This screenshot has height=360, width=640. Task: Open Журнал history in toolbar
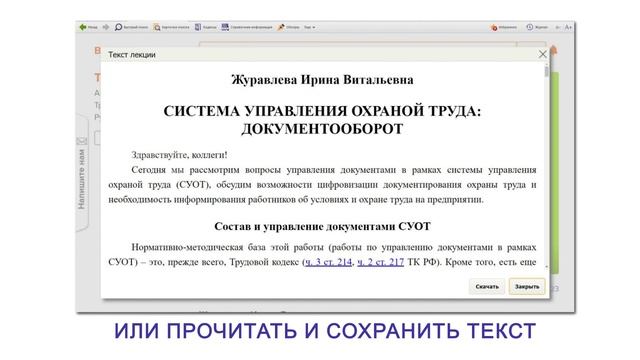(537, 27)
